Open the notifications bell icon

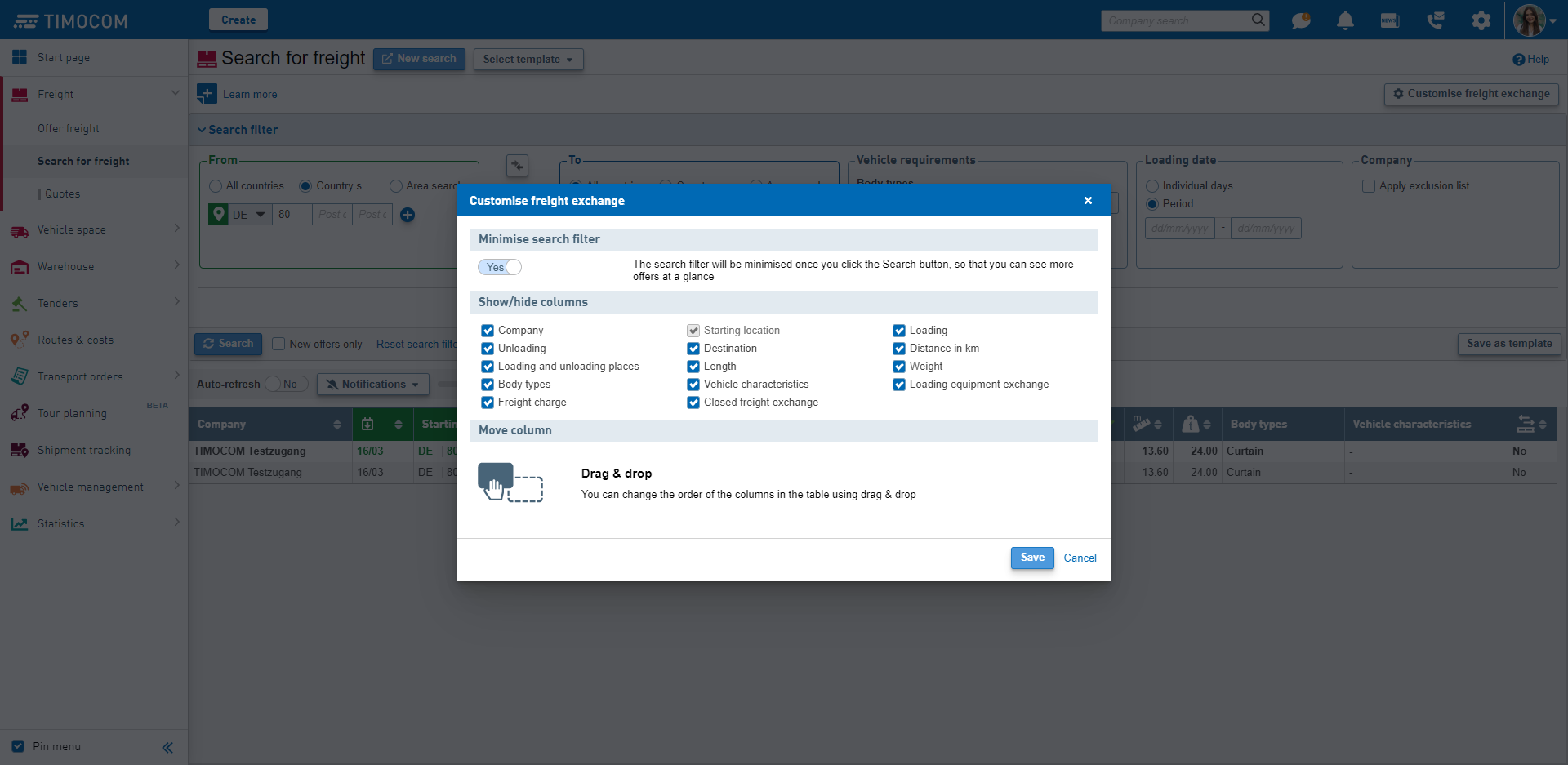point(1344,20)
